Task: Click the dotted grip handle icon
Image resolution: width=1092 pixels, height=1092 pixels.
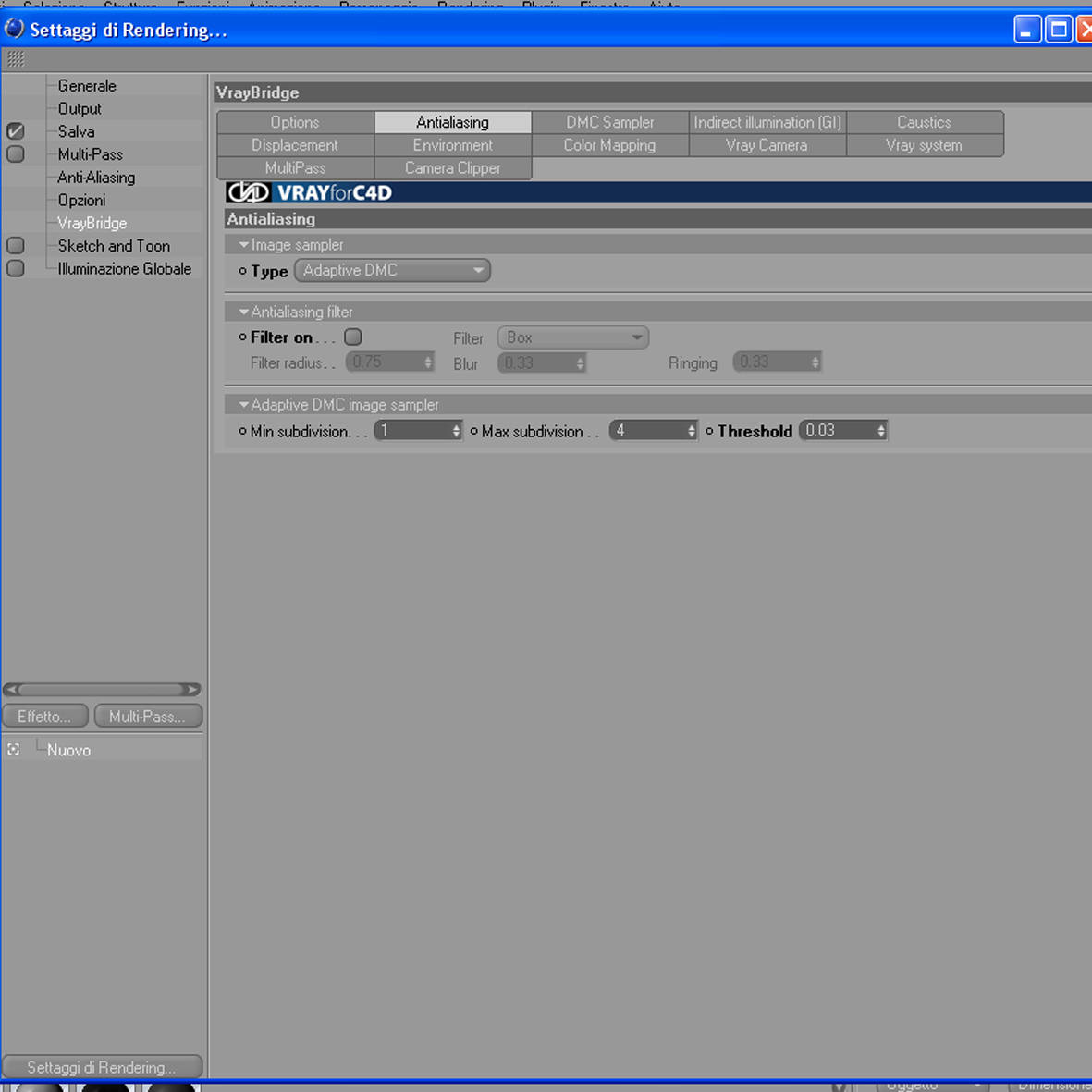Action: point(16,60)
